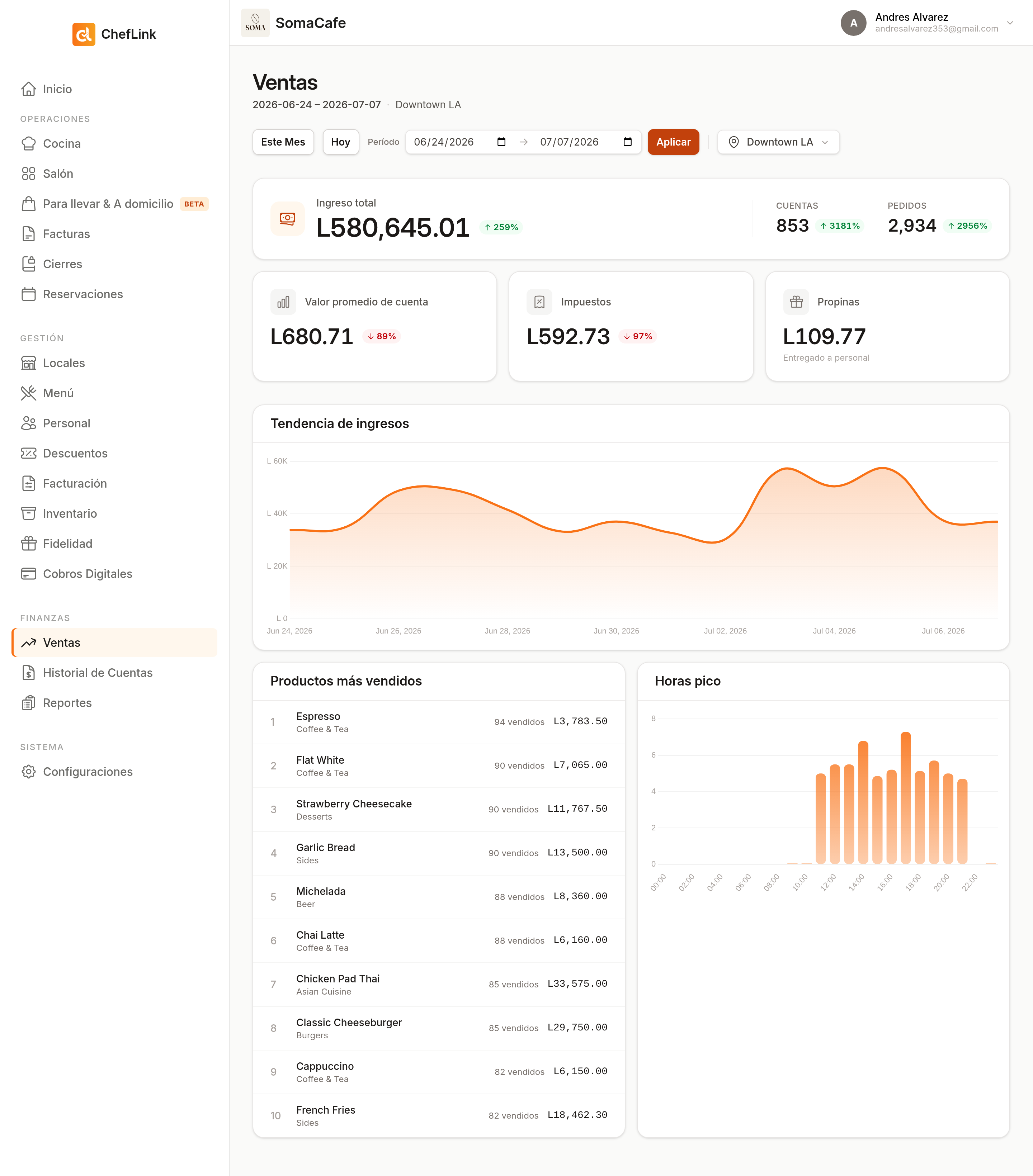The width and height of the screenshot is (1033, 1176).
Task: Click the Salón grid icon
Action: 29,174
